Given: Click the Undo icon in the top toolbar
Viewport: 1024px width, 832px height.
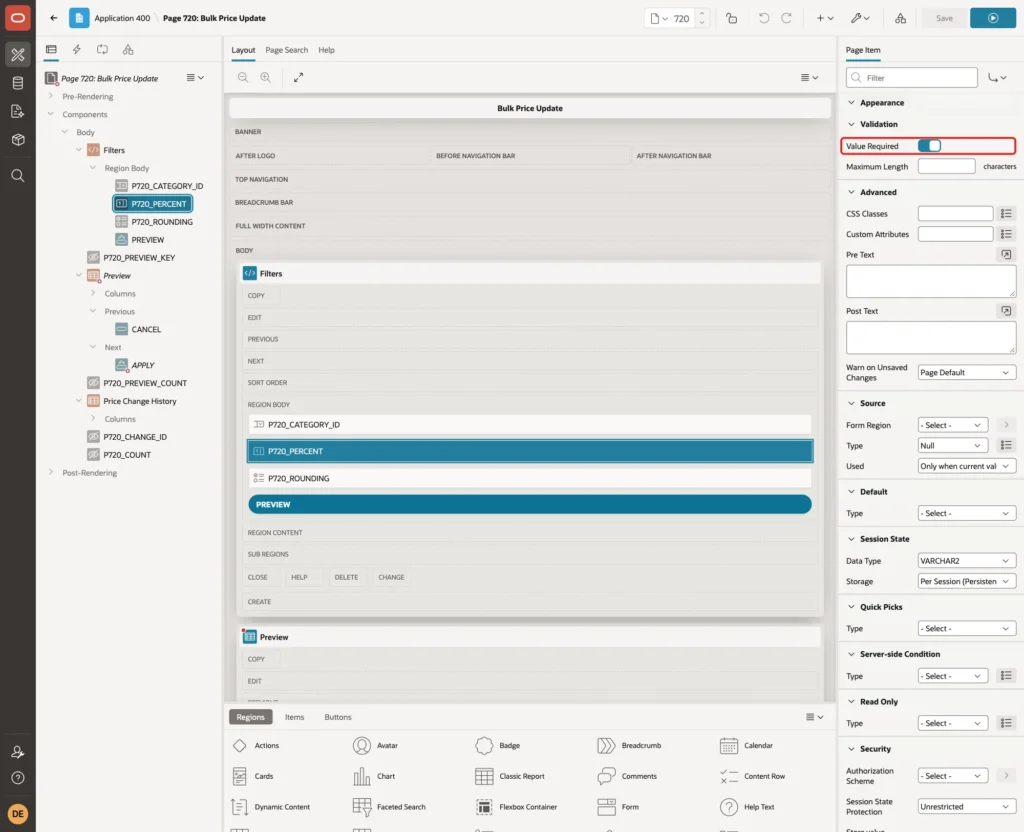Looking at the screenshot, I should tap(763, 18).
